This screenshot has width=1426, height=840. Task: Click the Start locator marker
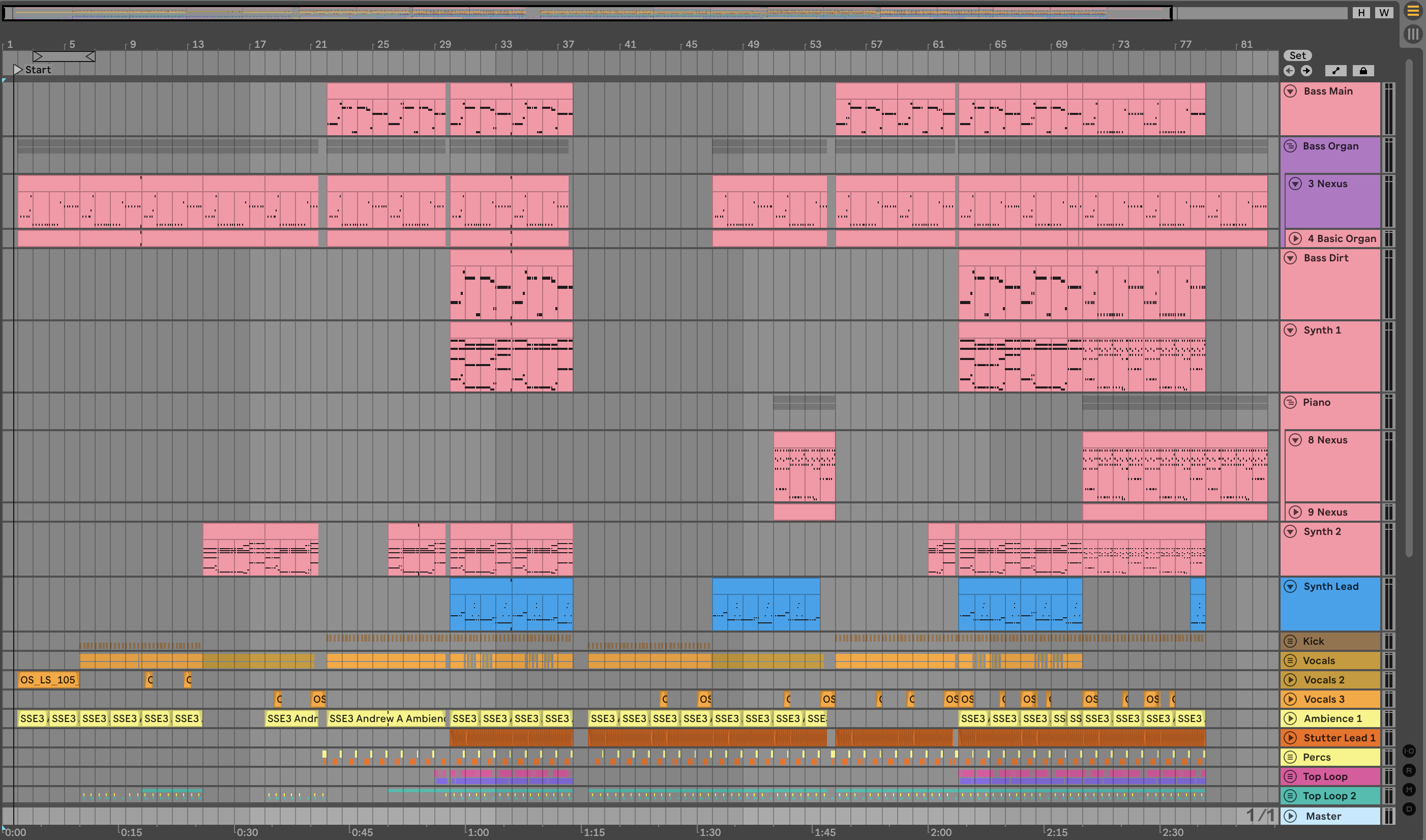click(18, 70)
